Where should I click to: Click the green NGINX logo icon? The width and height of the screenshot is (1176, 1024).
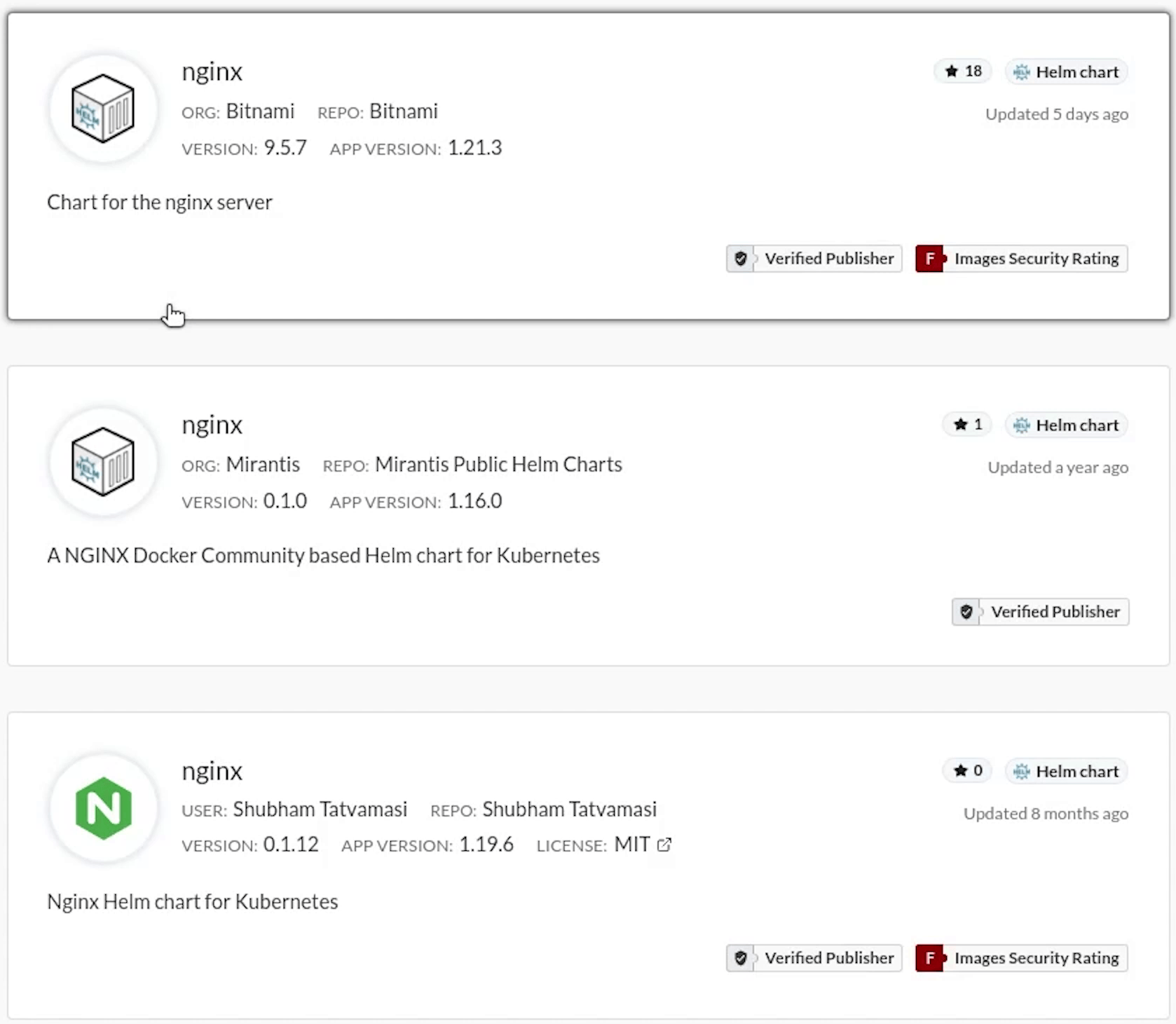tap(103, 808)
